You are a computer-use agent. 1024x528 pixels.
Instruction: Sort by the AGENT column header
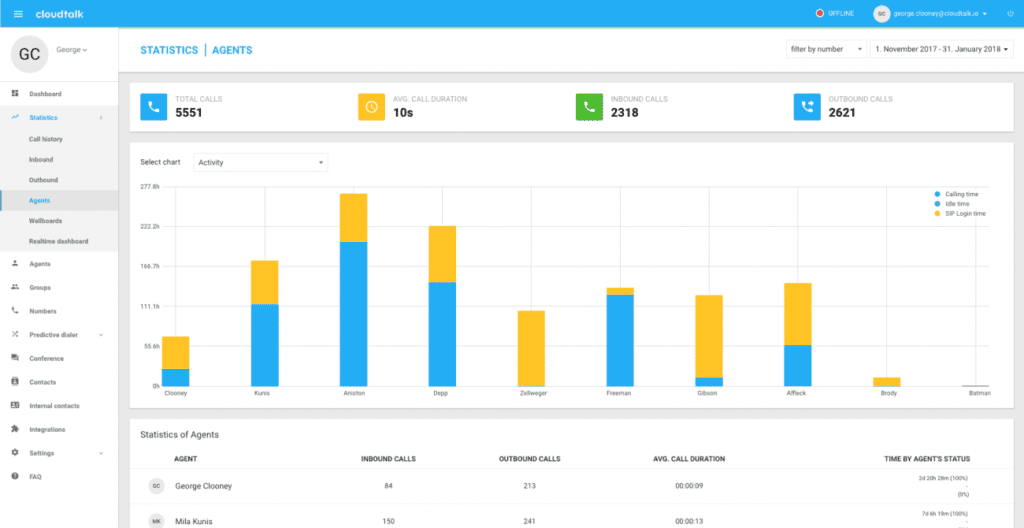(186, 459)
